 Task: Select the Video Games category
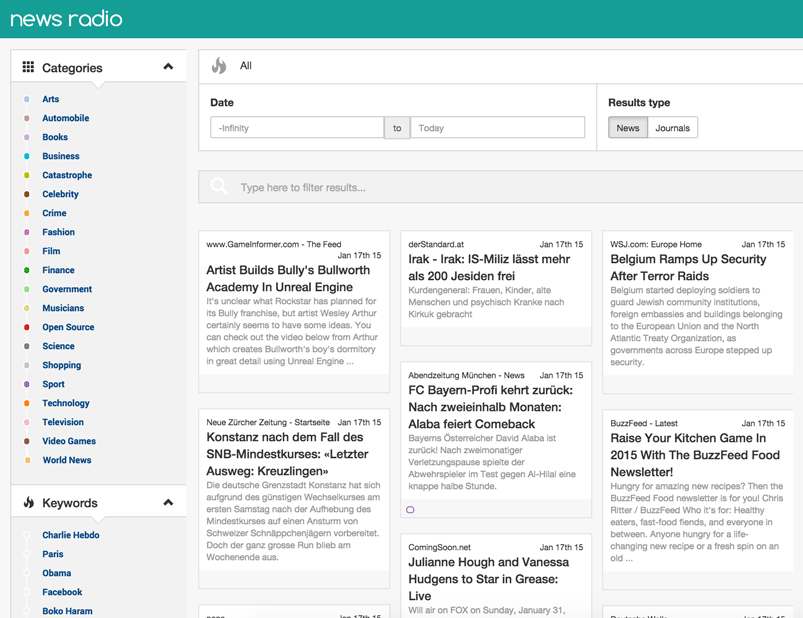tap(69, 441)
